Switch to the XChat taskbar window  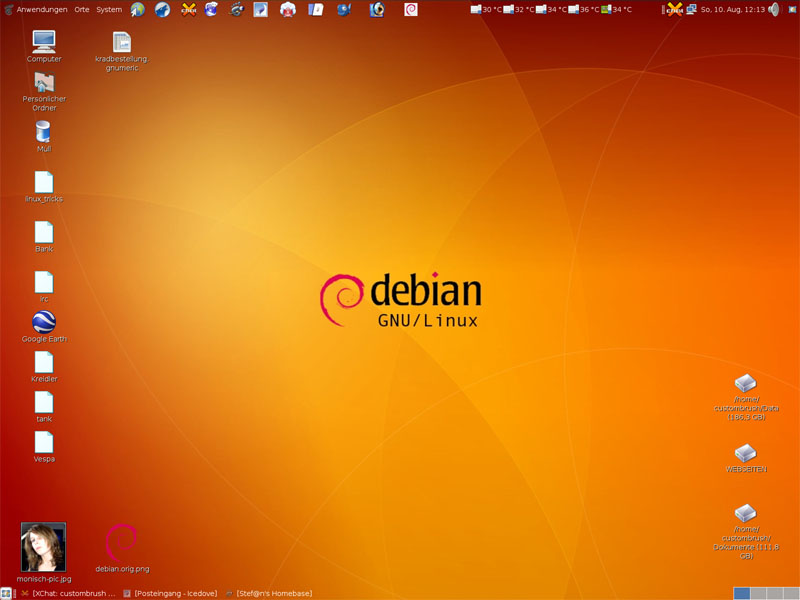(68, 593)
